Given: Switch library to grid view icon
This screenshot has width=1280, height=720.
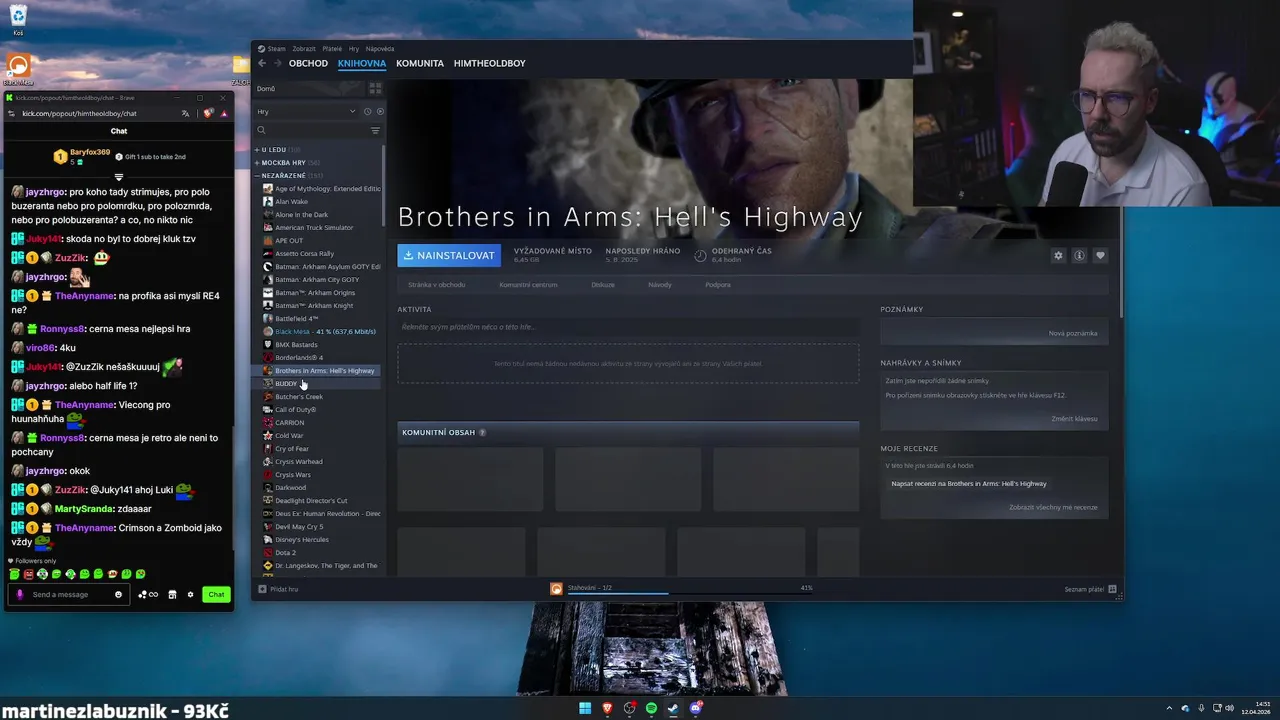Looking at the screenshot, I should pyautogui.click(x=375, y=88).
